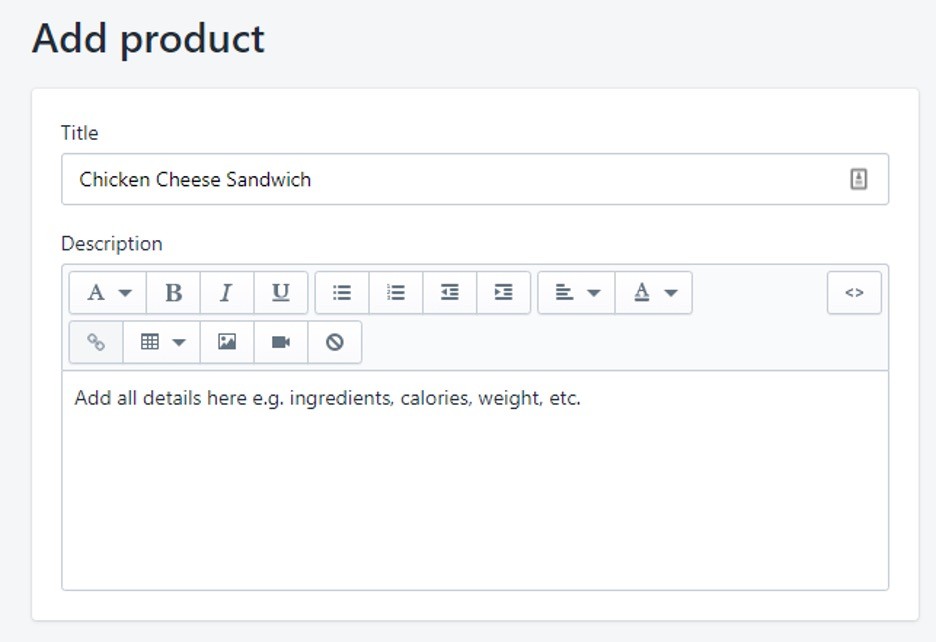Open the insert table dropdown
This screenshot has width=936, height=642.
click(x=161, y=342)
